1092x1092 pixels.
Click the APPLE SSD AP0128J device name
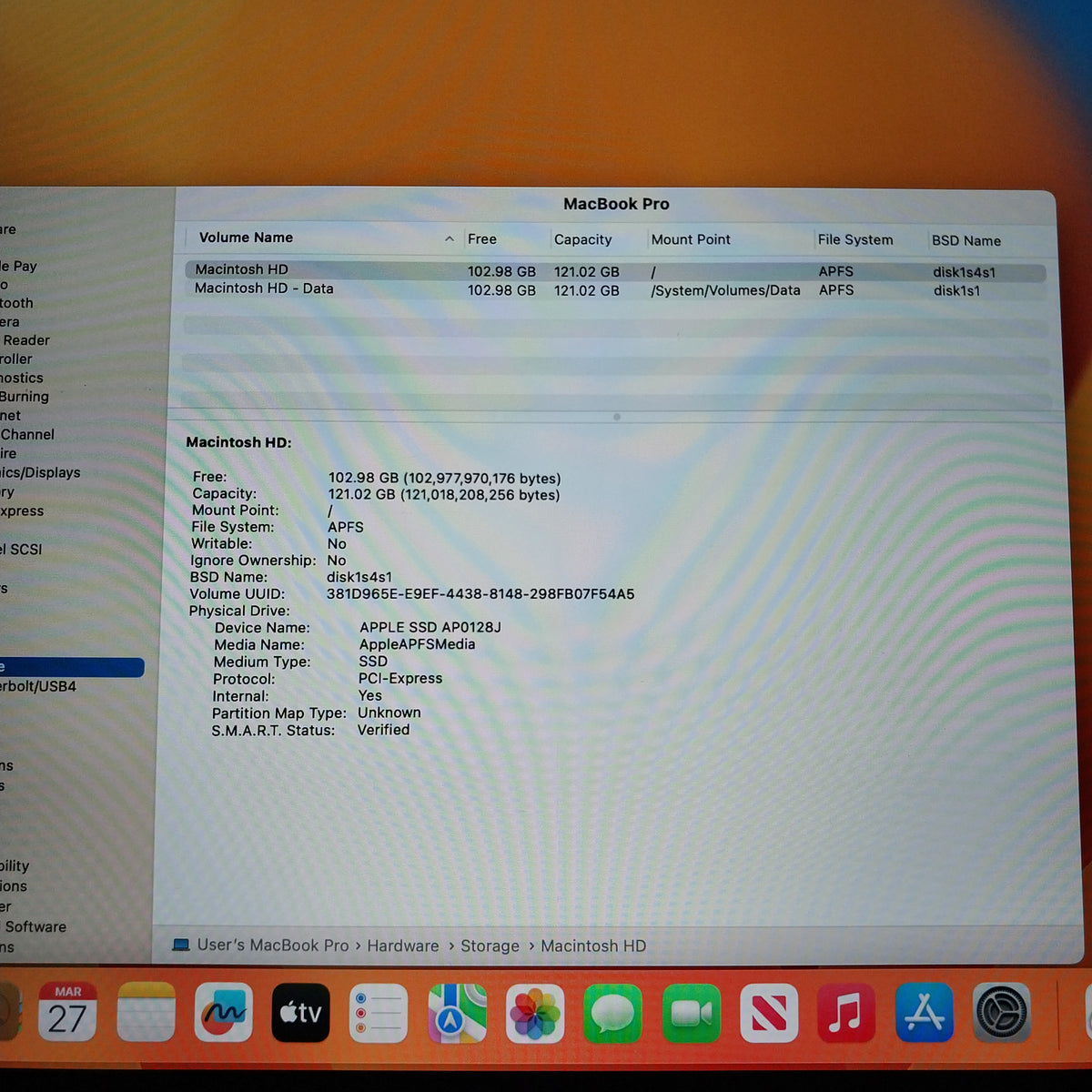pos(430,627)
